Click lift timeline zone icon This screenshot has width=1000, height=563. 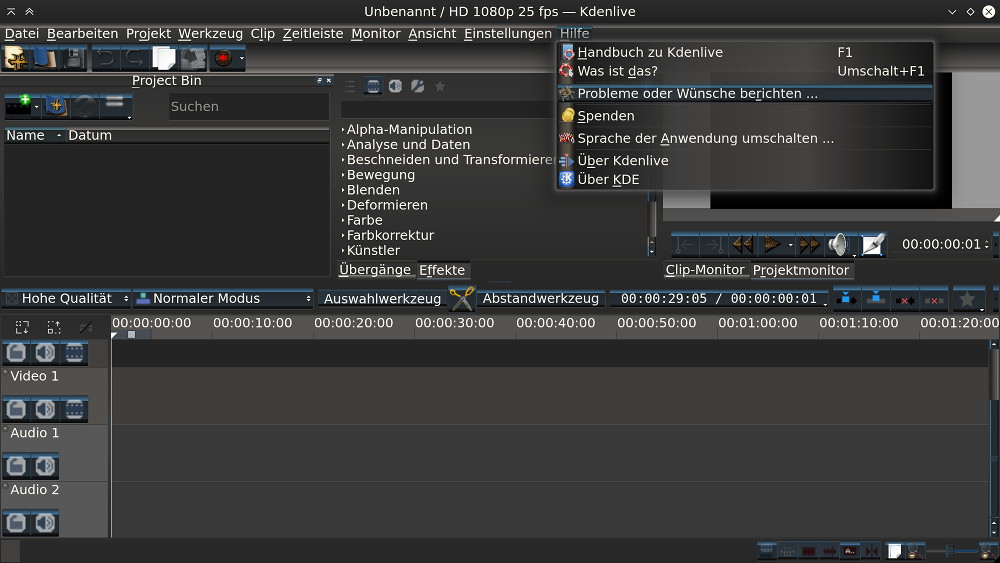pos(934,298)
